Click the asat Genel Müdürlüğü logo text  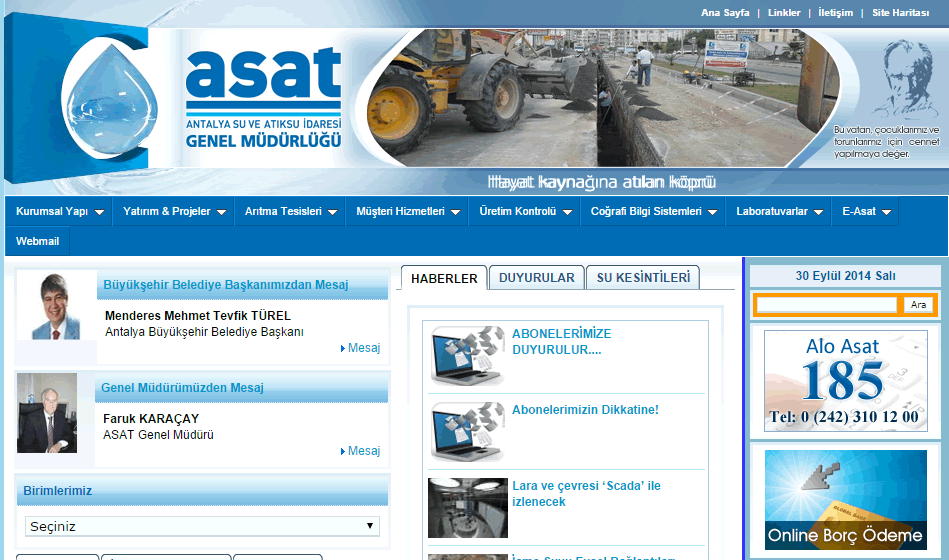263,99
